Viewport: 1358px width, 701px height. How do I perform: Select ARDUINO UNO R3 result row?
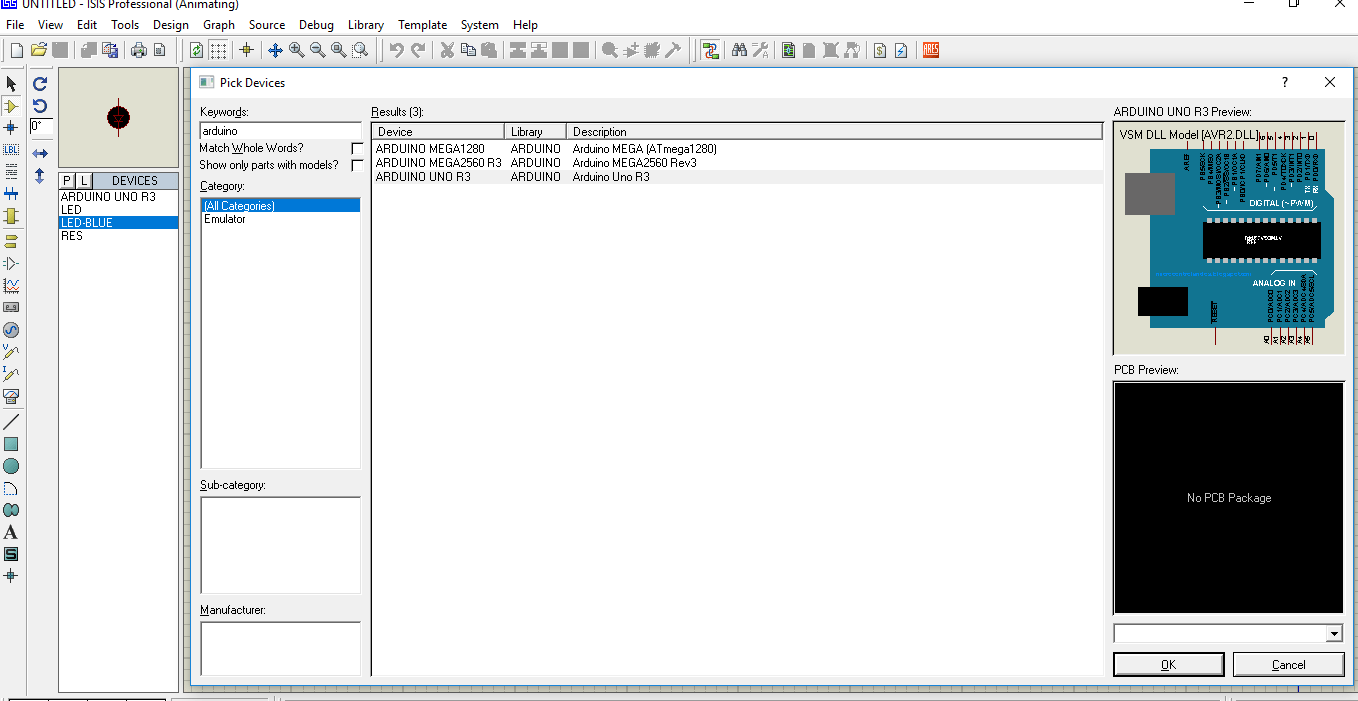[737, 177]
